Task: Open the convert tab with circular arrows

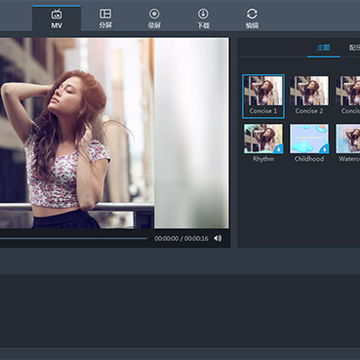Action: point(252,18)
